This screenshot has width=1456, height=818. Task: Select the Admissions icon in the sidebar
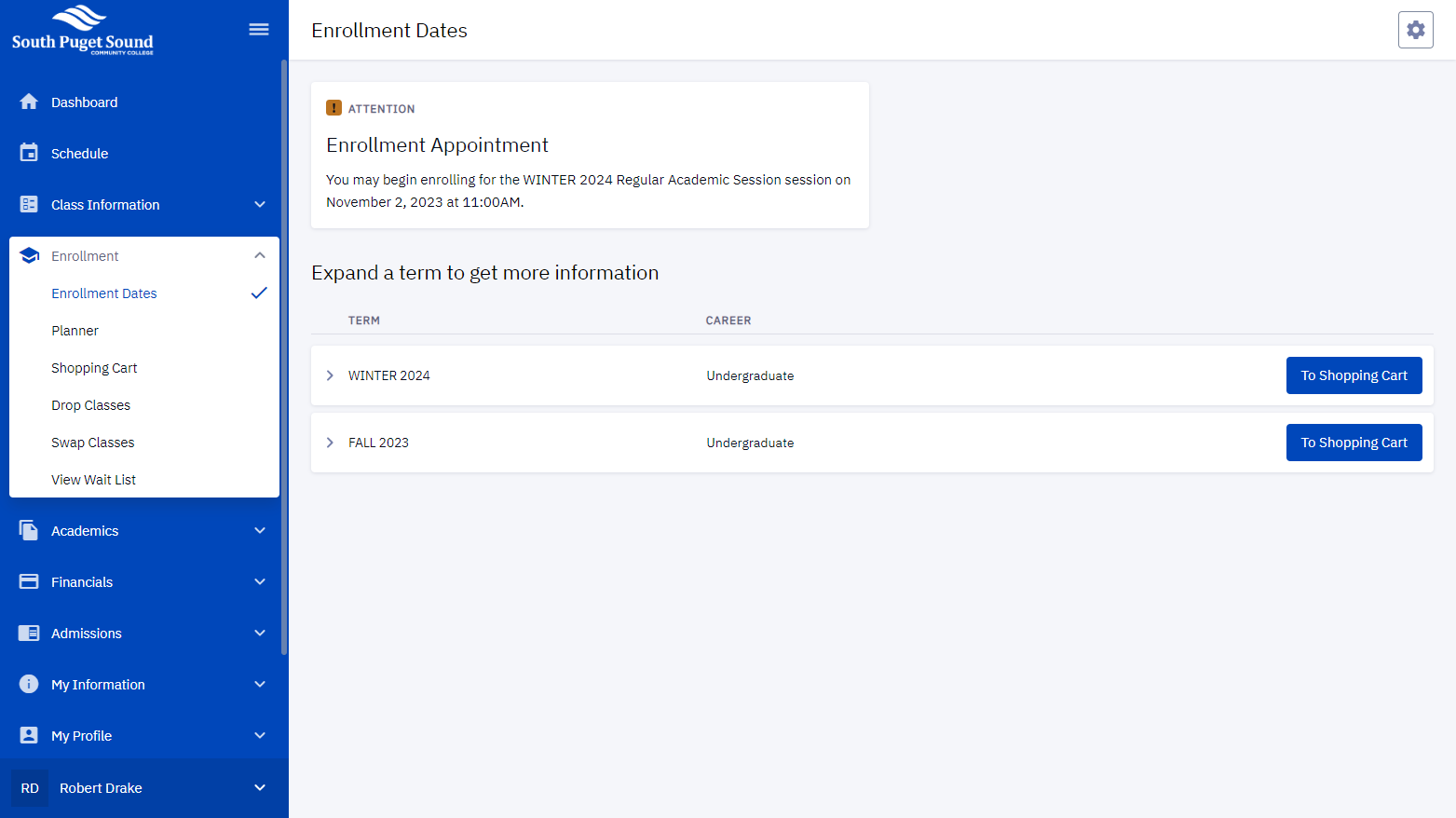[29, 633]
